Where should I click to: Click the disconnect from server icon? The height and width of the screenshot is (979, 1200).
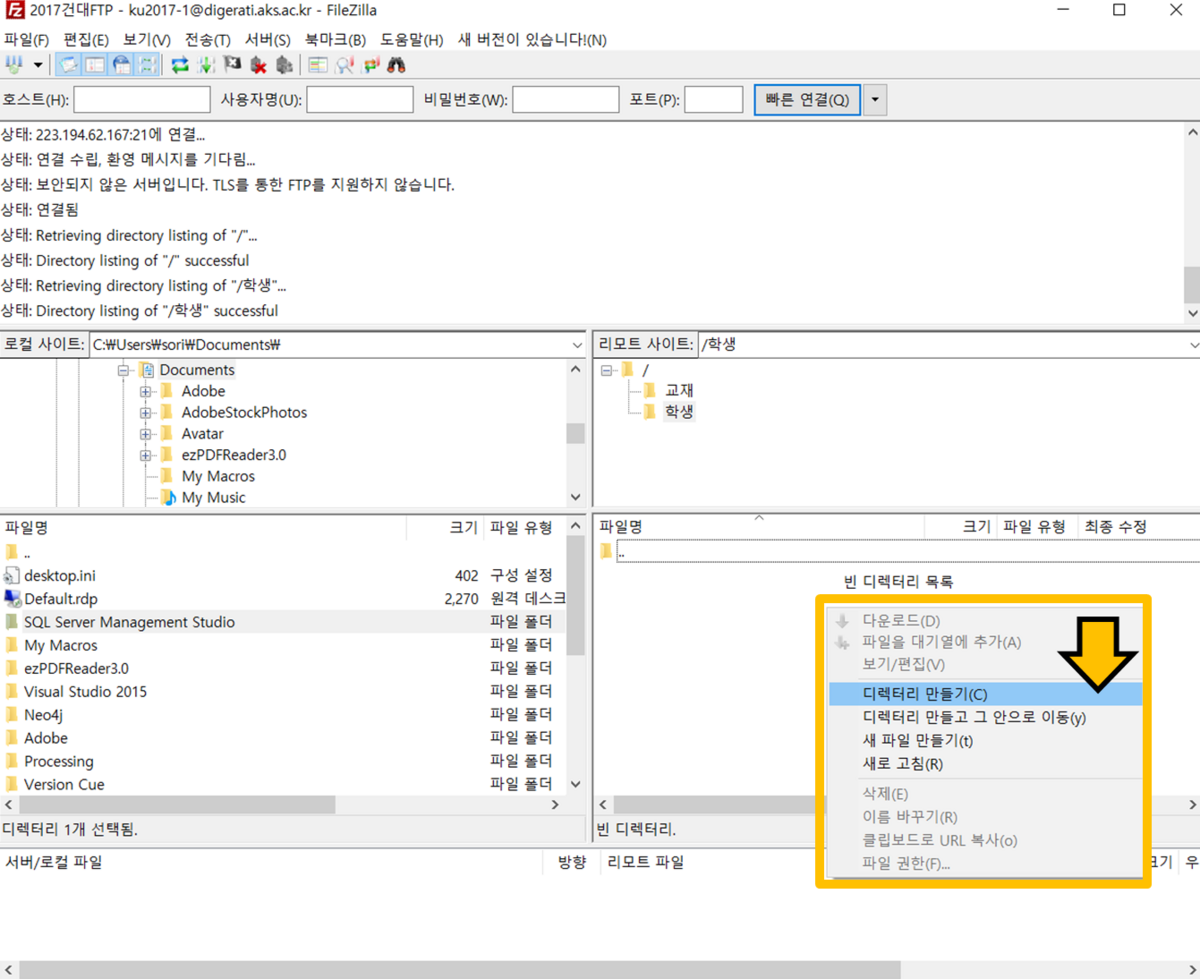point(258,65)
